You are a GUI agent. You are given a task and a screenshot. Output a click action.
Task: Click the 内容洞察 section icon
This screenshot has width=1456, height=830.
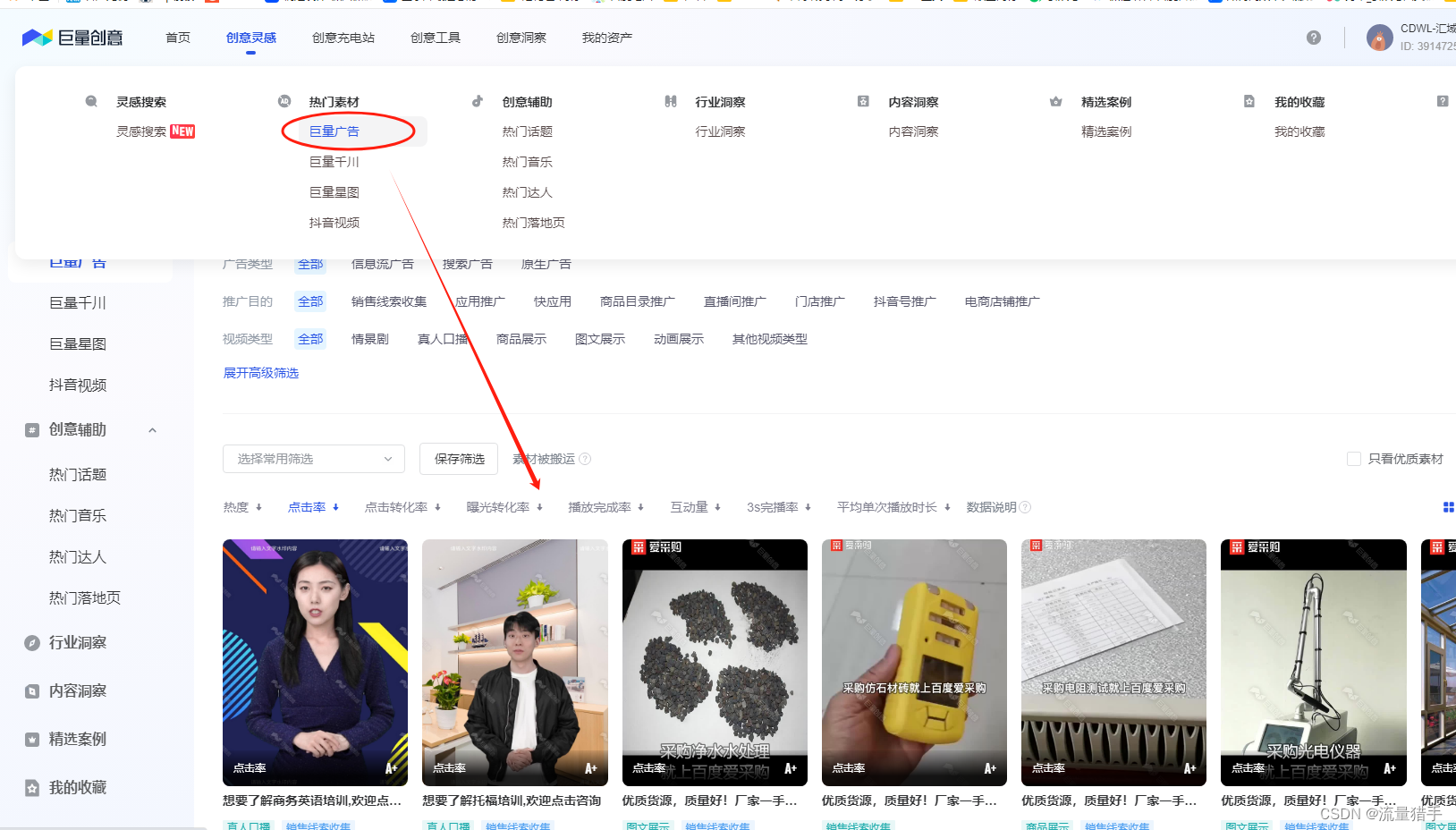pyautogui.click(x=863, y=102)
